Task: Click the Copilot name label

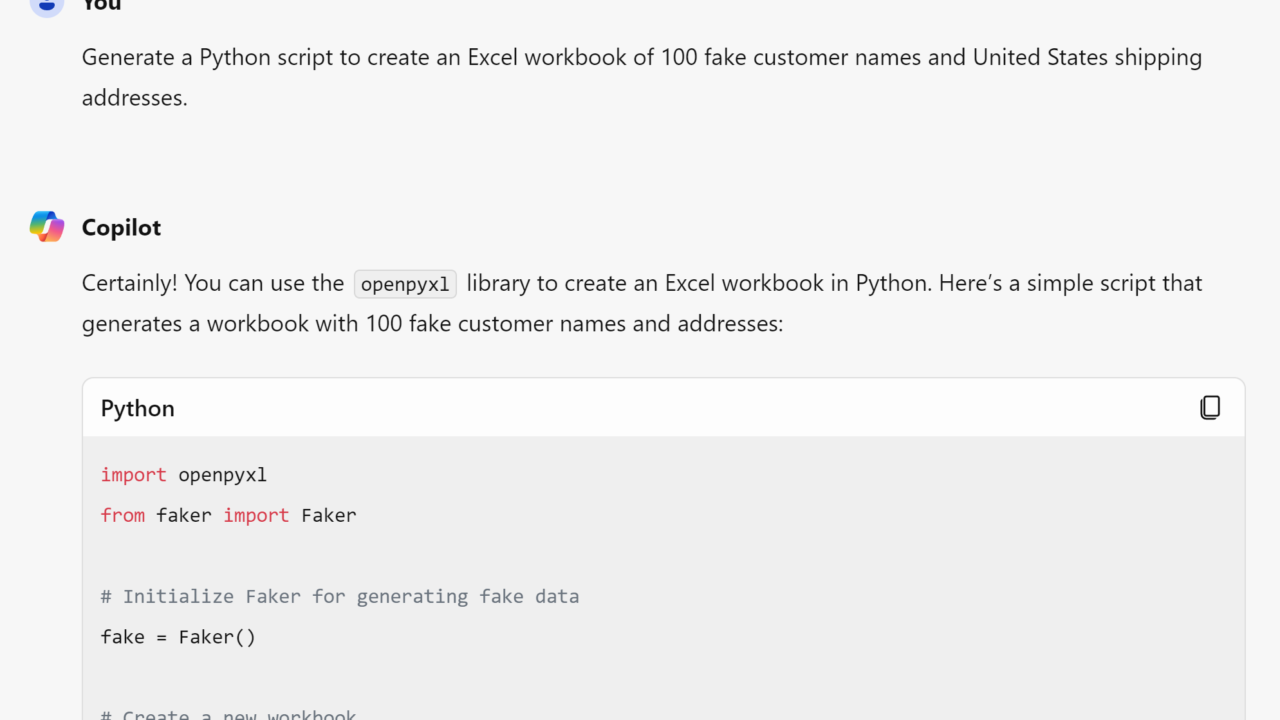Action: coord(121,228)
